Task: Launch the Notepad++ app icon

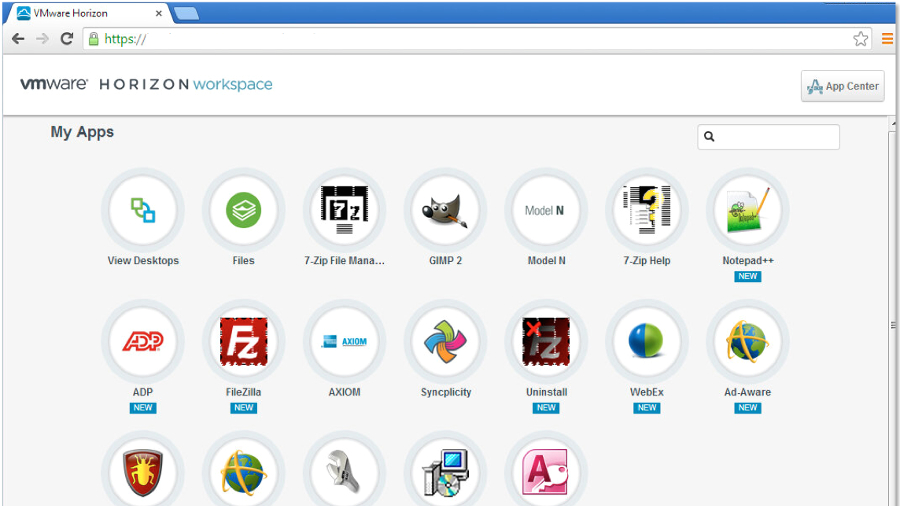Action: [x=747, y=210]
